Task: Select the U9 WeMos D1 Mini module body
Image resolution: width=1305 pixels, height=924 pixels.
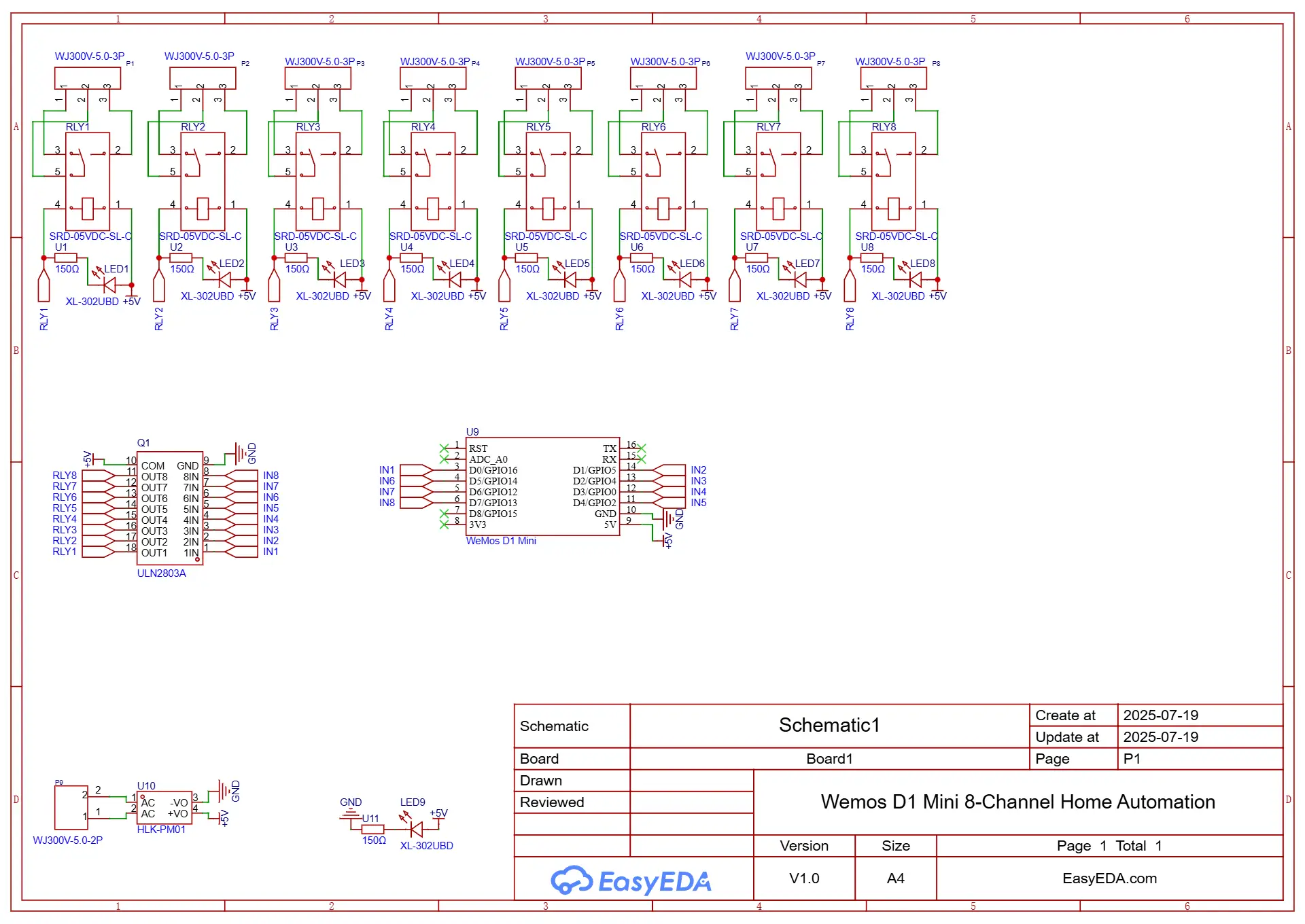Action: point(542,486)
